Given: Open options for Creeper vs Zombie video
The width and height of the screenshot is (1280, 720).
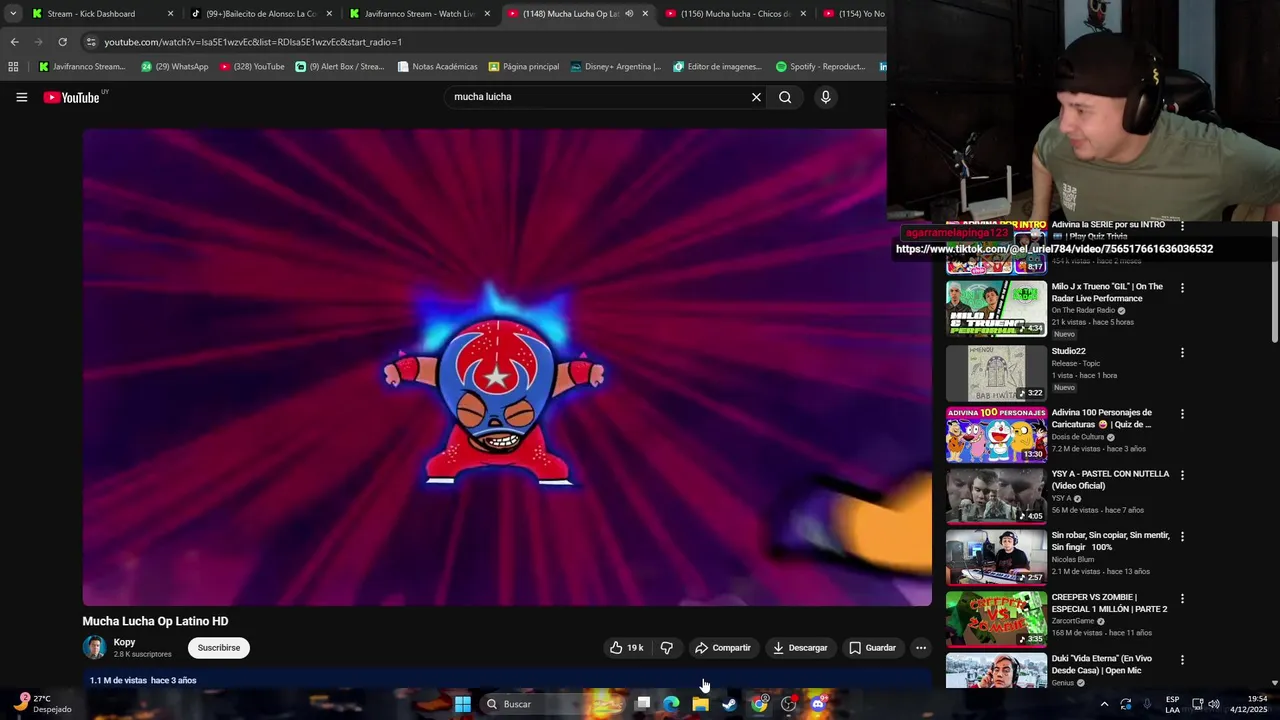Looking at the screenshot, I should (x=1182, y=598).
